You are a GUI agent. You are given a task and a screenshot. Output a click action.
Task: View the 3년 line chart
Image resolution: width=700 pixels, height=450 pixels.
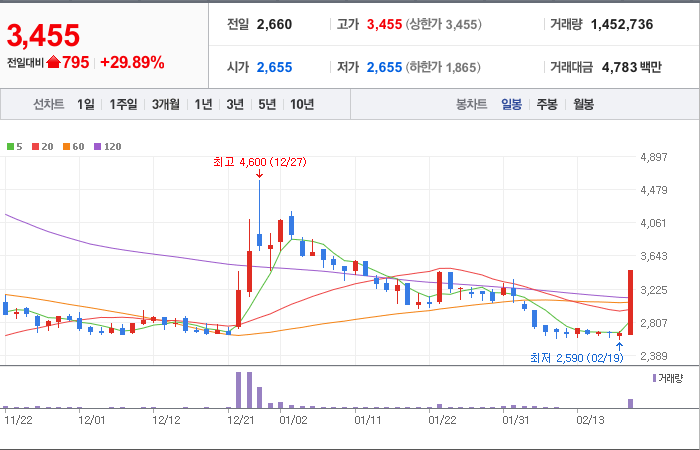click(235, 104)
